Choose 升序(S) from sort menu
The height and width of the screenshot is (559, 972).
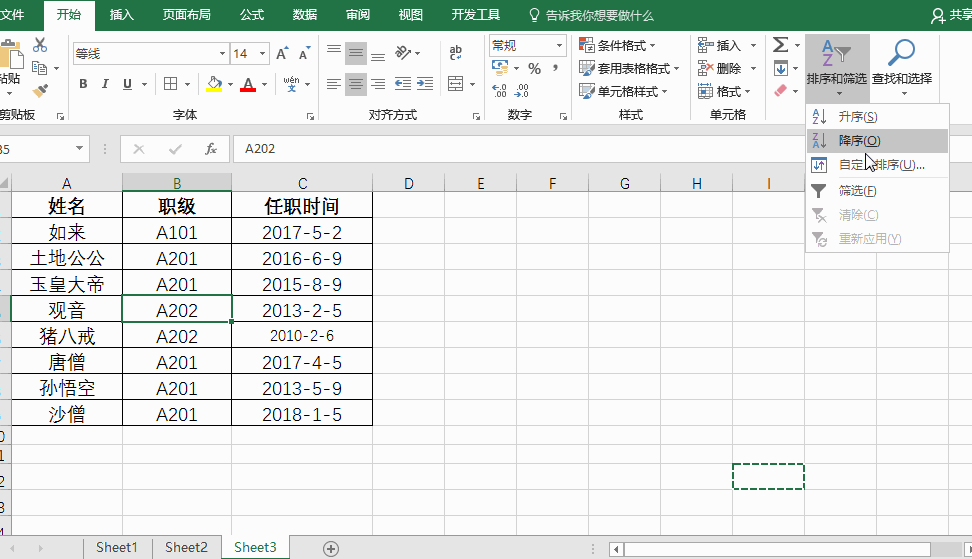[877, 117]
